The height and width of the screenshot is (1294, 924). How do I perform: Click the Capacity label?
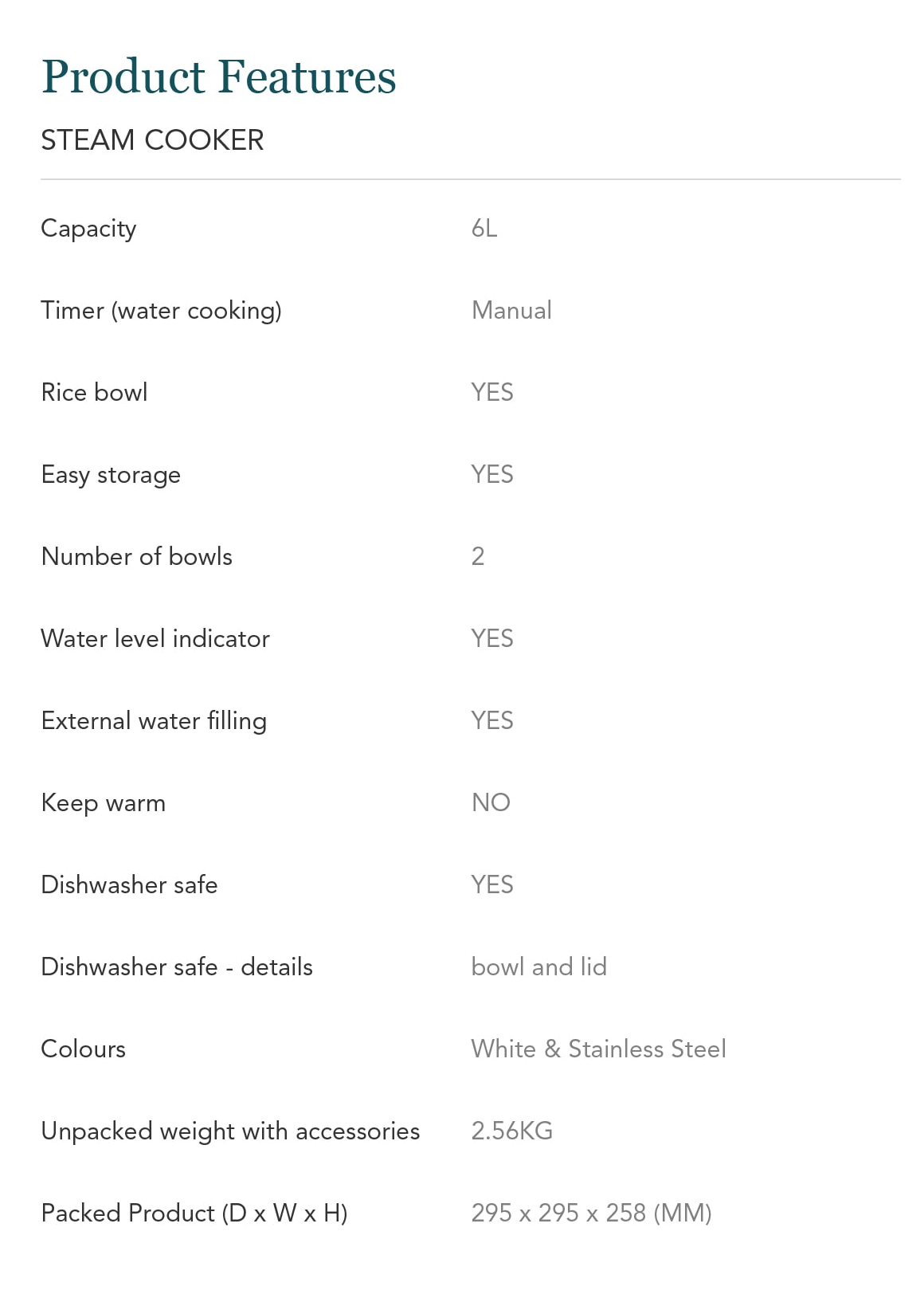pyautogui.click(x=88, y=229)
